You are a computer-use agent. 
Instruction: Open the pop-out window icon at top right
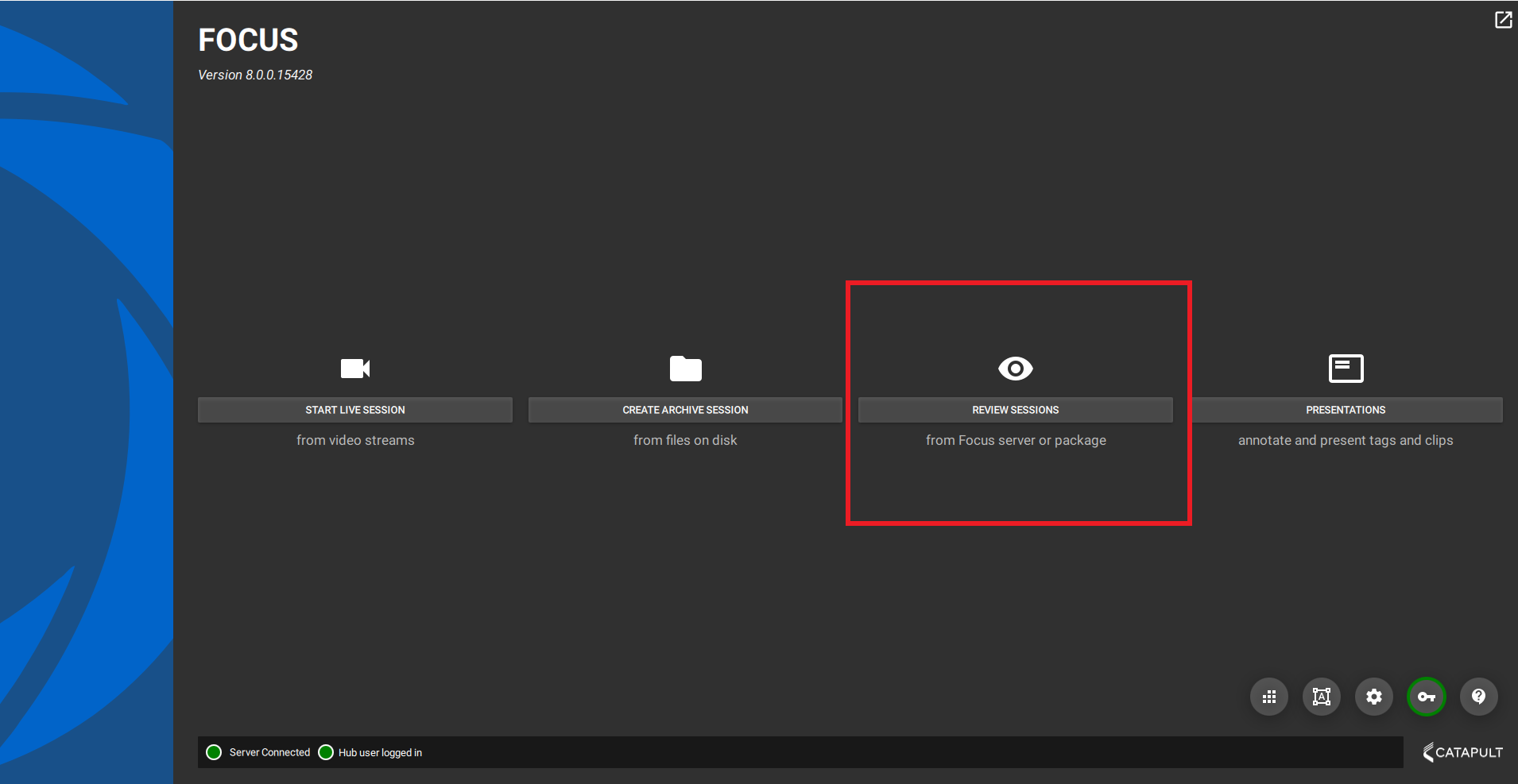[1503, 20]
